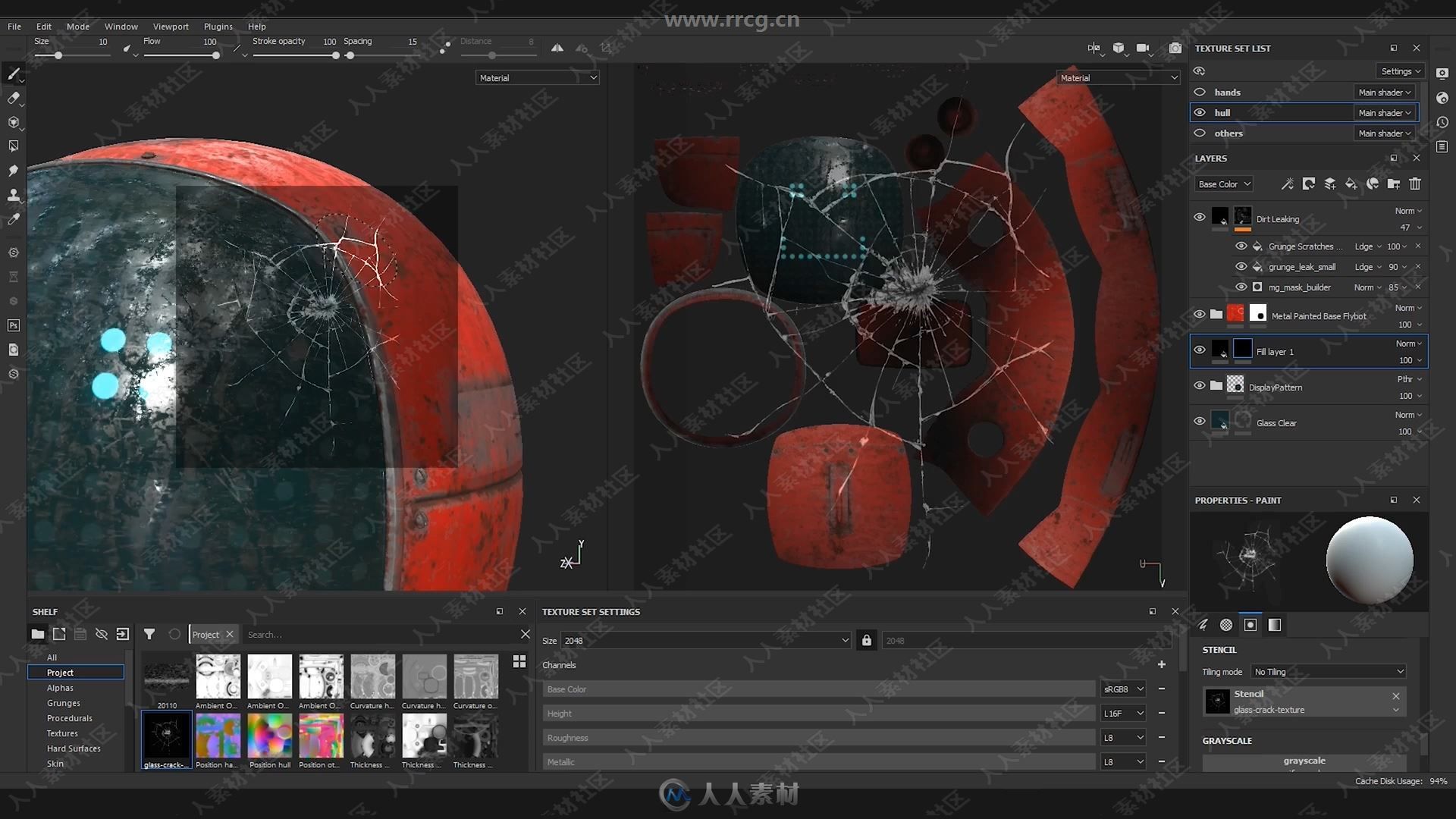Select the Material Picker eyedropper tool
Image resolution: width=1456 pixels, height=819 pixels.
point(13,219)
